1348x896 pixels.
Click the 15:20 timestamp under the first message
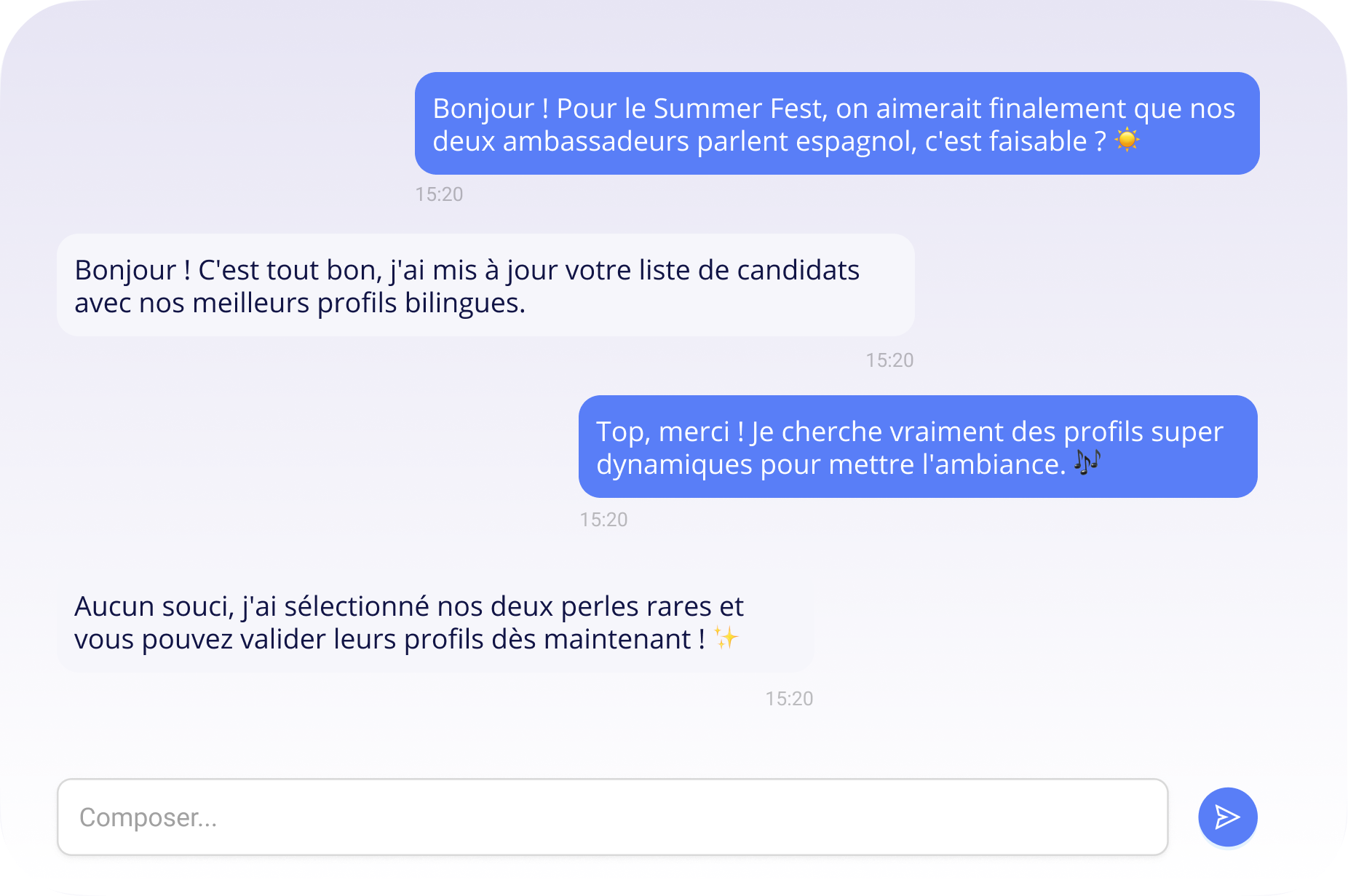point(439,194)
